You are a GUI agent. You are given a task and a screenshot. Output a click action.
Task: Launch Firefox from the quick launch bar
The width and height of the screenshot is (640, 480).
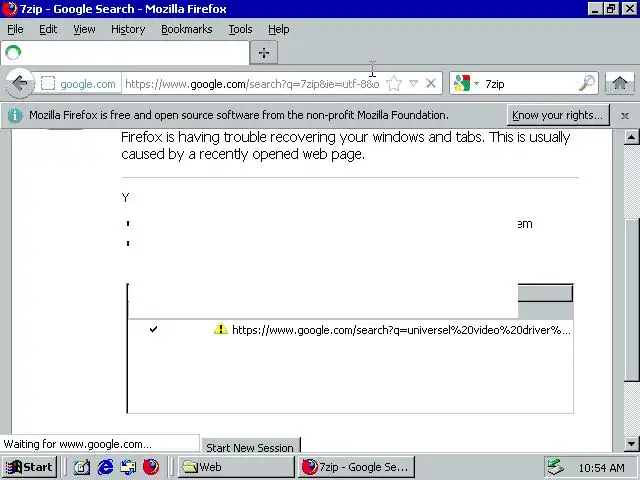click(x=151, y=467)
